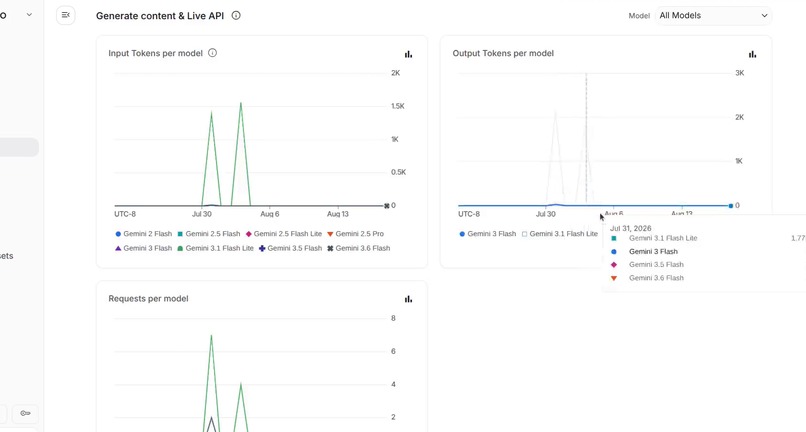Toggle Gemini 2.5 Flash Lite legend entry
Image resolution: width=806 pixels, height=432 pixels.
click(284, 233)
